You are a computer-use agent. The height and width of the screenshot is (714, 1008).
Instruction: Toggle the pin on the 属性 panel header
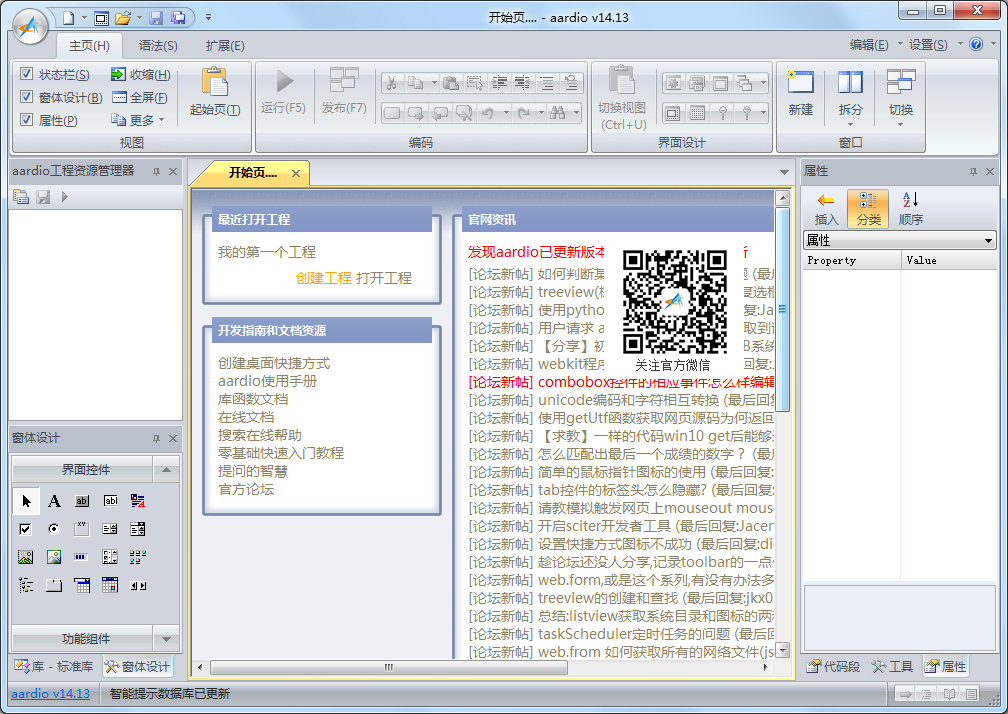click(973, 172)
